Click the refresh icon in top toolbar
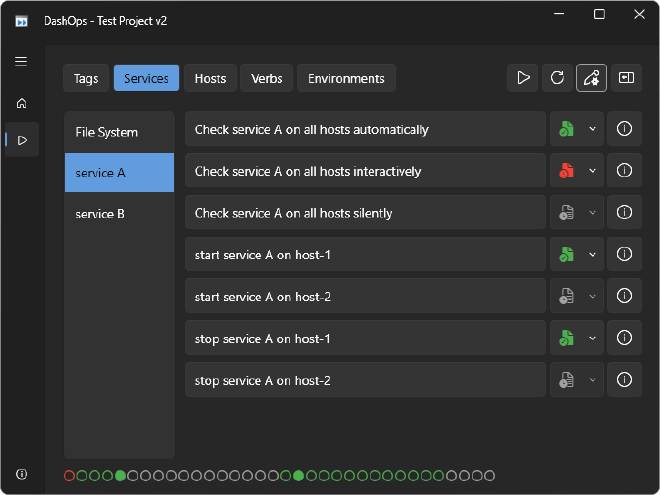The image size is (660, 495). (x=557, y=78)
